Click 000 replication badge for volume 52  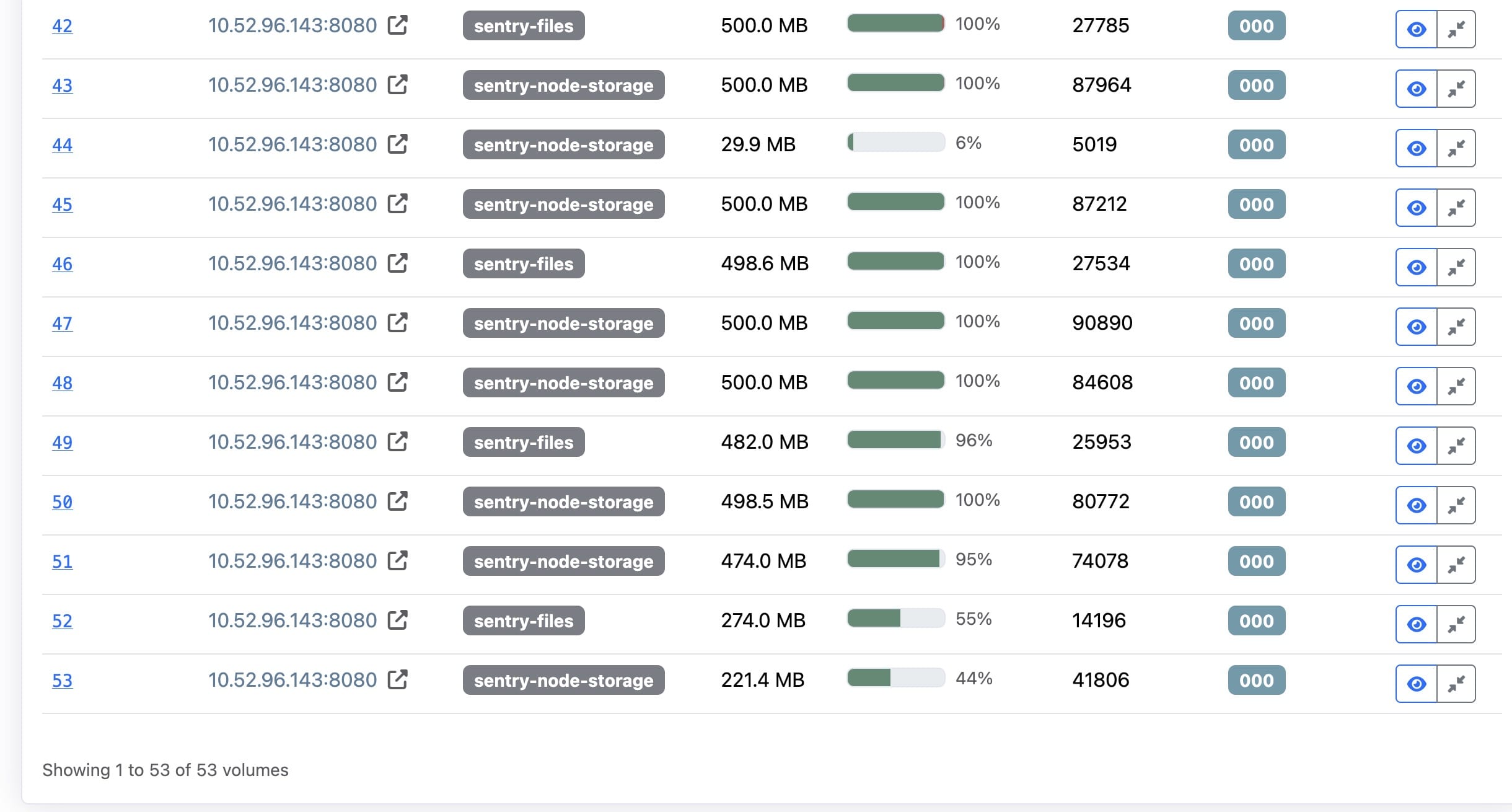1257,620
